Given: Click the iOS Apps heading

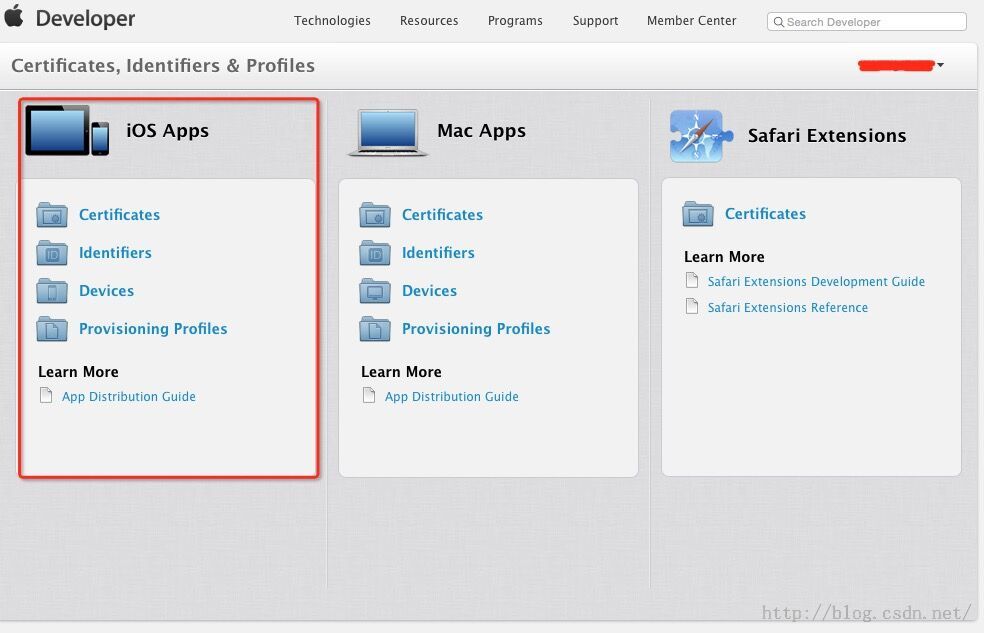Looking at the screenshot, I should click(168, 130).
